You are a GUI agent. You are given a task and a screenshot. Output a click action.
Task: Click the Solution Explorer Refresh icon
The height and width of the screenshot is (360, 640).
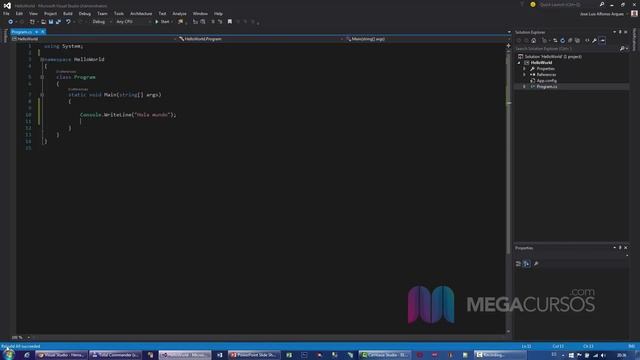coord(562,40)
